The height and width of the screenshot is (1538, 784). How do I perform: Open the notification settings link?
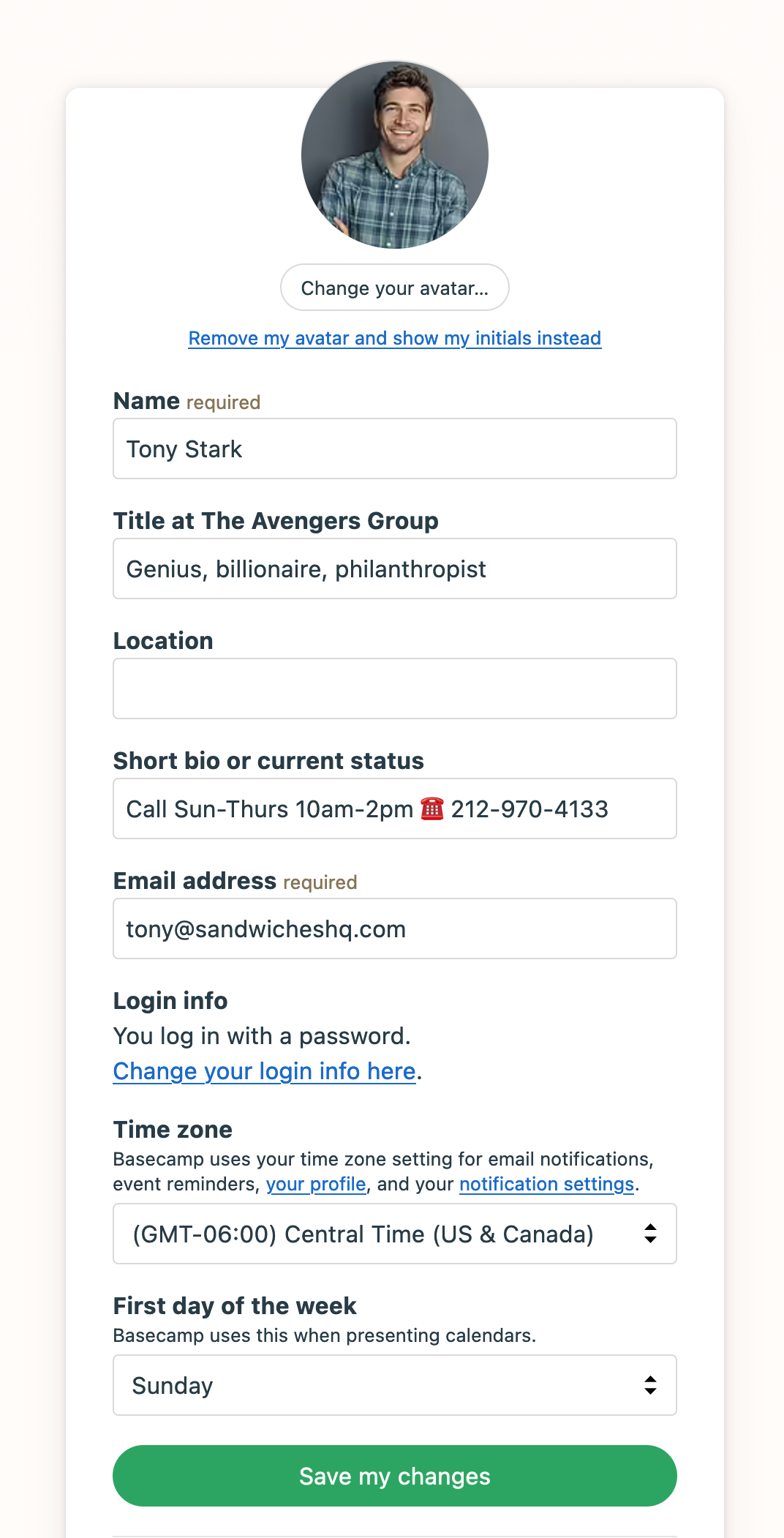tap(546, 1183)
